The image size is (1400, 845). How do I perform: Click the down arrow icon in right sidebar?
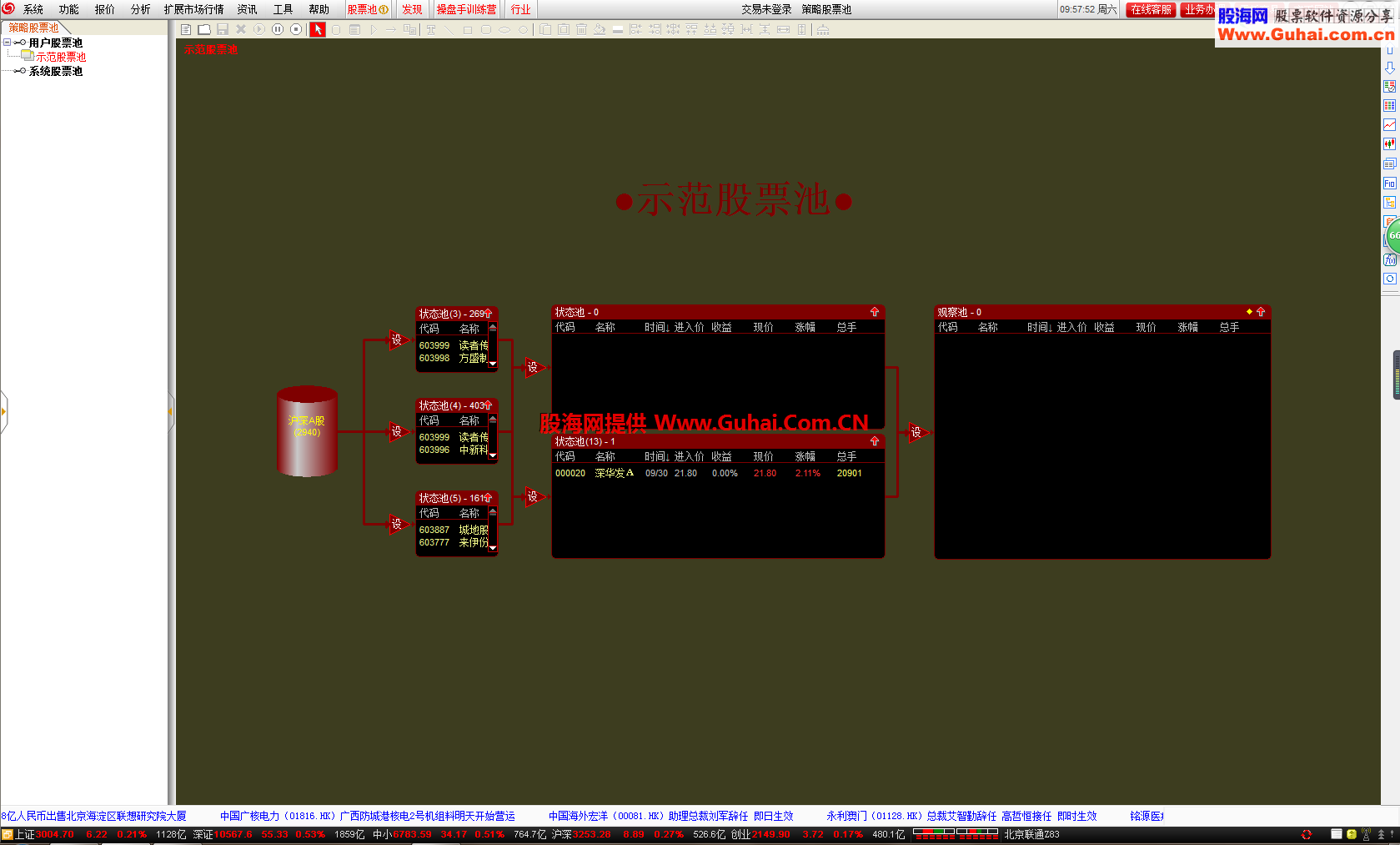(1390, 68)
